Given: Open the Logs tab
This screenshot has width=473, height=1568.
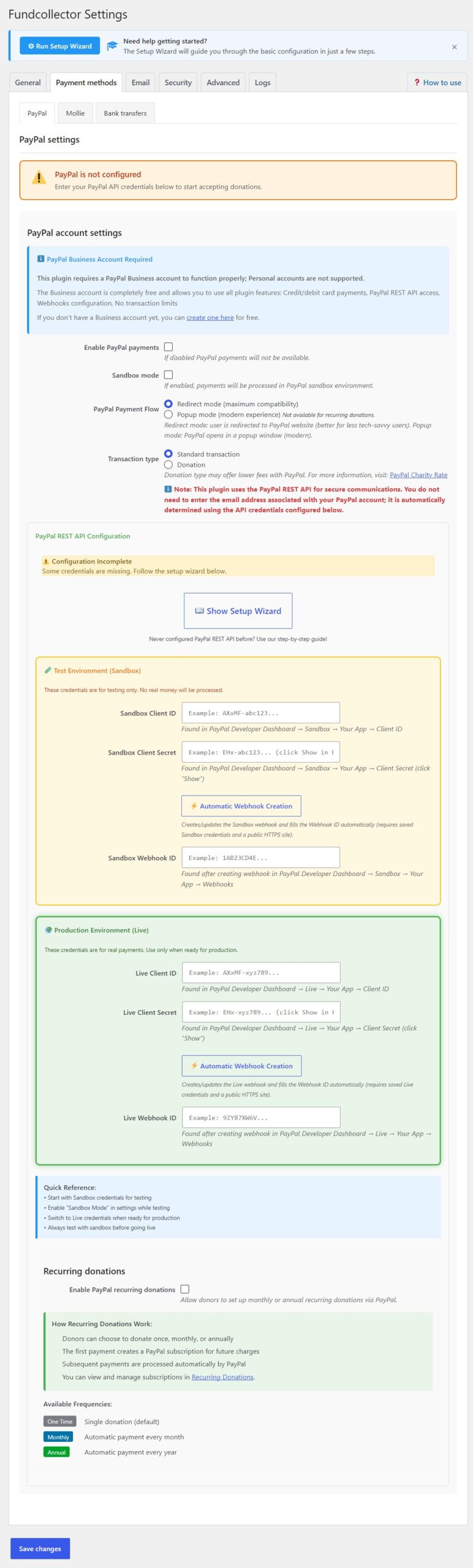Looking at the screenshot, I should pos(262,83).
